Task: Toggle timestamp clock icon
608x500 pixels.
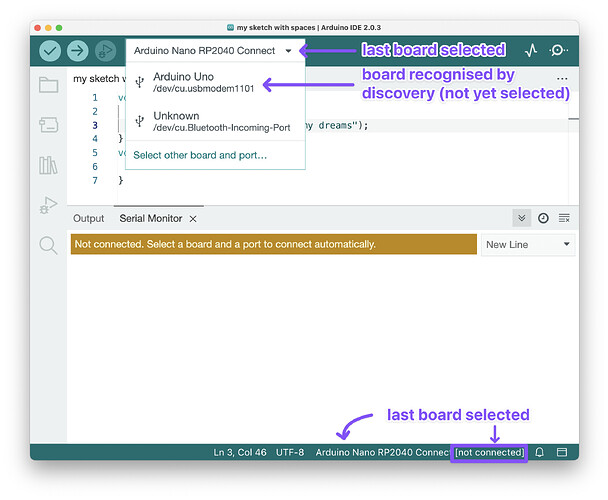Action: 543,218
